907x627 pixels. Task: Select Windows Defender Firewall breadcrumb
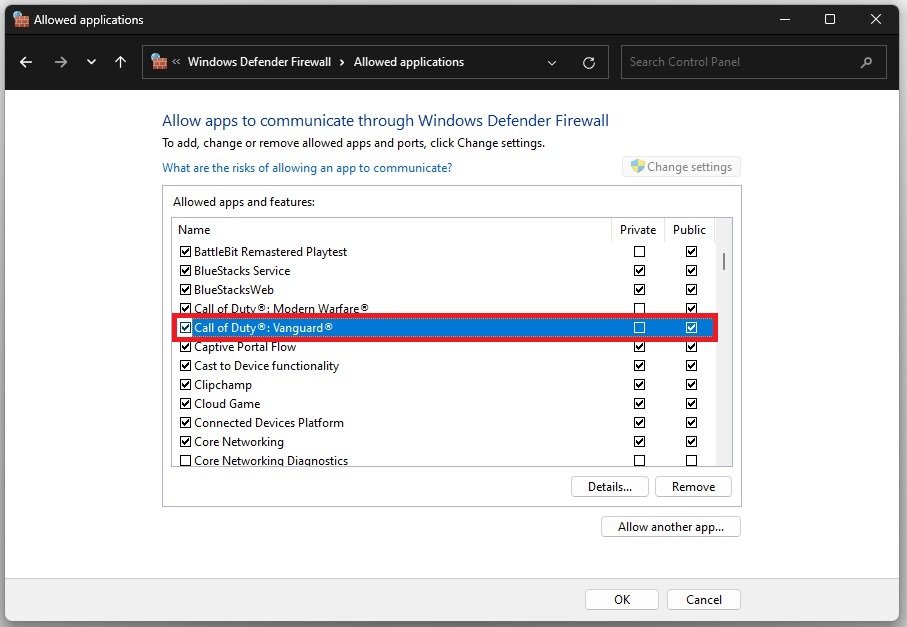tap(259, 62)
